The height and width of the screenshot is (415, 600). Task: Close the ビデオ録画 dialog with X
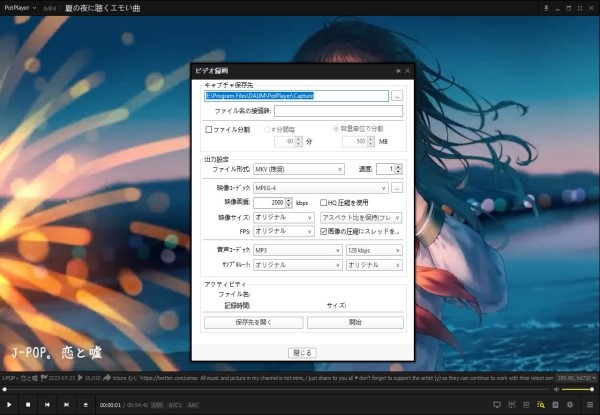coord(408,71)
